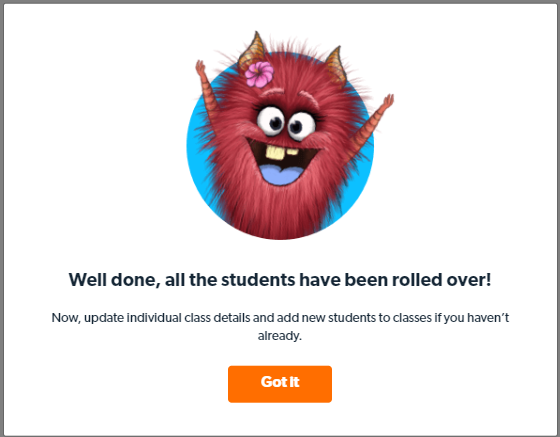Click the monster's larger eye below the flower
Viewport: 560px width, 437px height.
[x=271, y=121]
